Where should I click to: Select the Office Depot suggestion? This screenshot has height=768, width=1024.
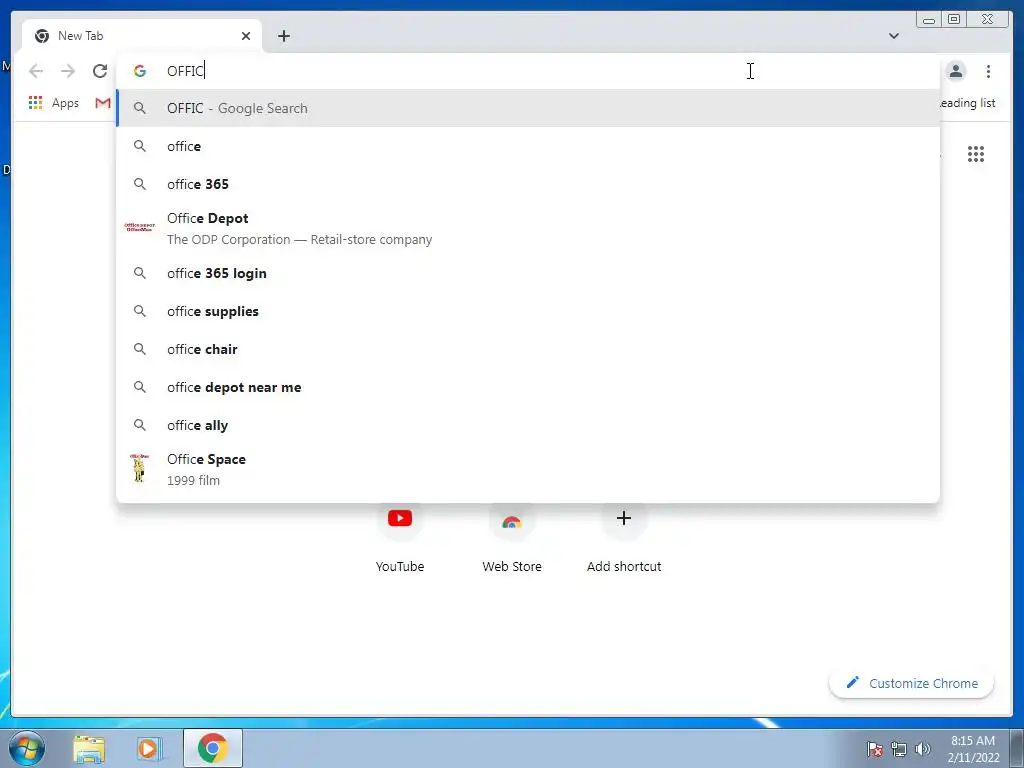pyautogui.click(x=528, y=229)
